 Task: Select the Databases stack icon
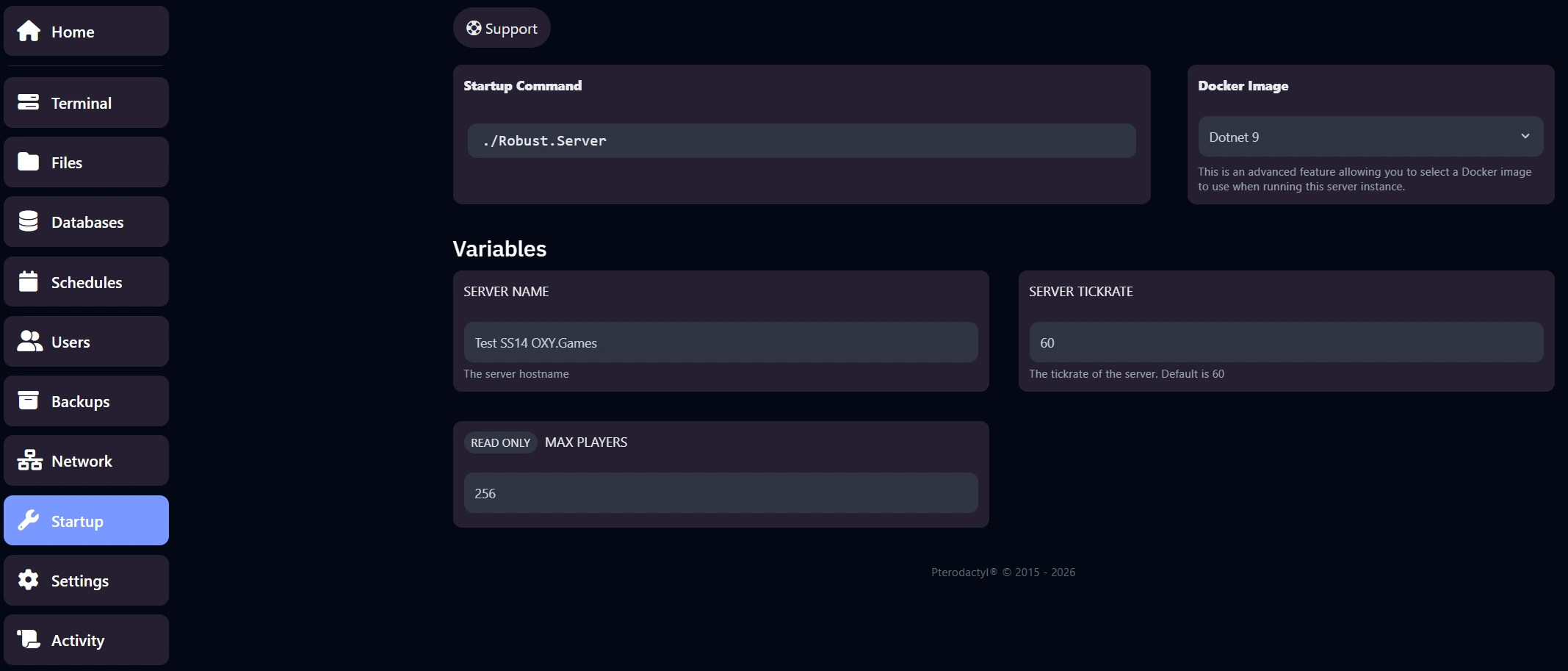(x=29, y=221)
